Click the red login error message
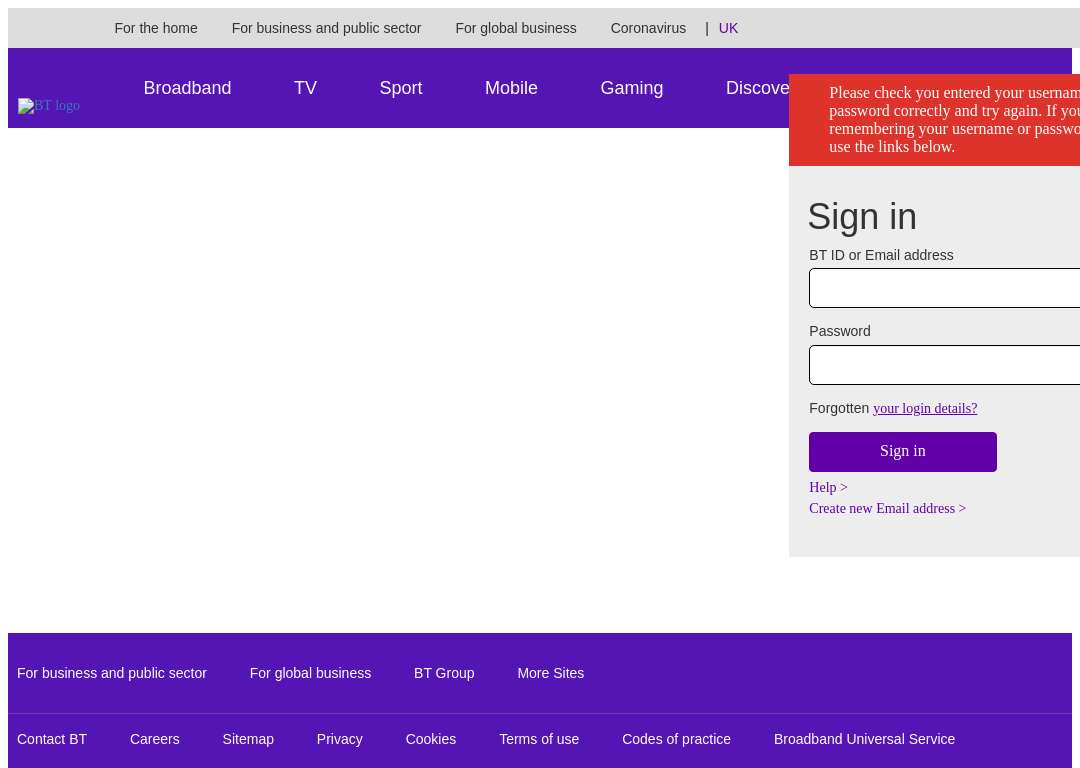 tap(935, 120)
